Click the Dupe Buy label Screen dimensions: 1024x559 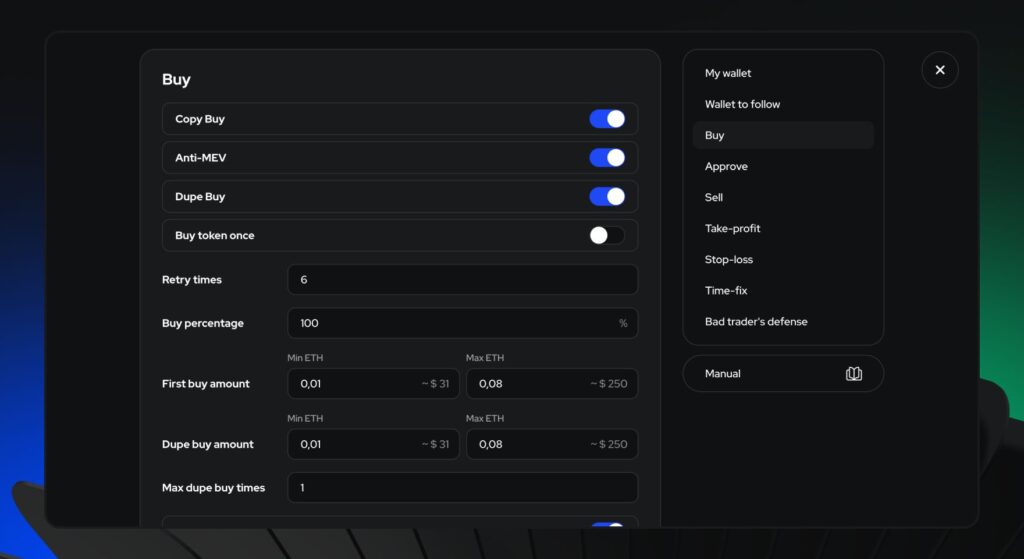pyautogui.click(x=200, y=197)
